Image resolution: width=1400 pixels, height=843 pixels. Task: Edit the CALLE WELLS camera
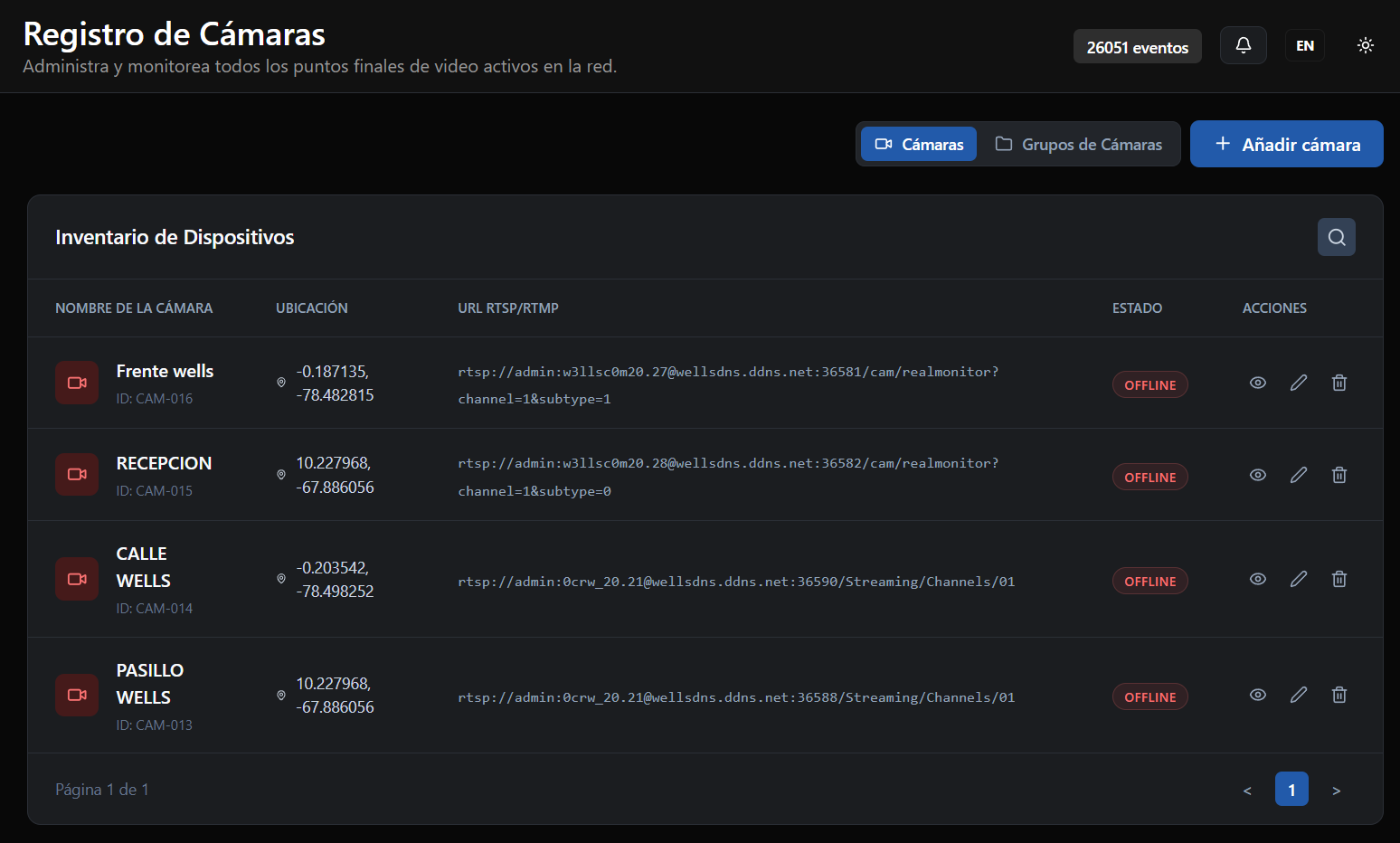click(1299, 579)
